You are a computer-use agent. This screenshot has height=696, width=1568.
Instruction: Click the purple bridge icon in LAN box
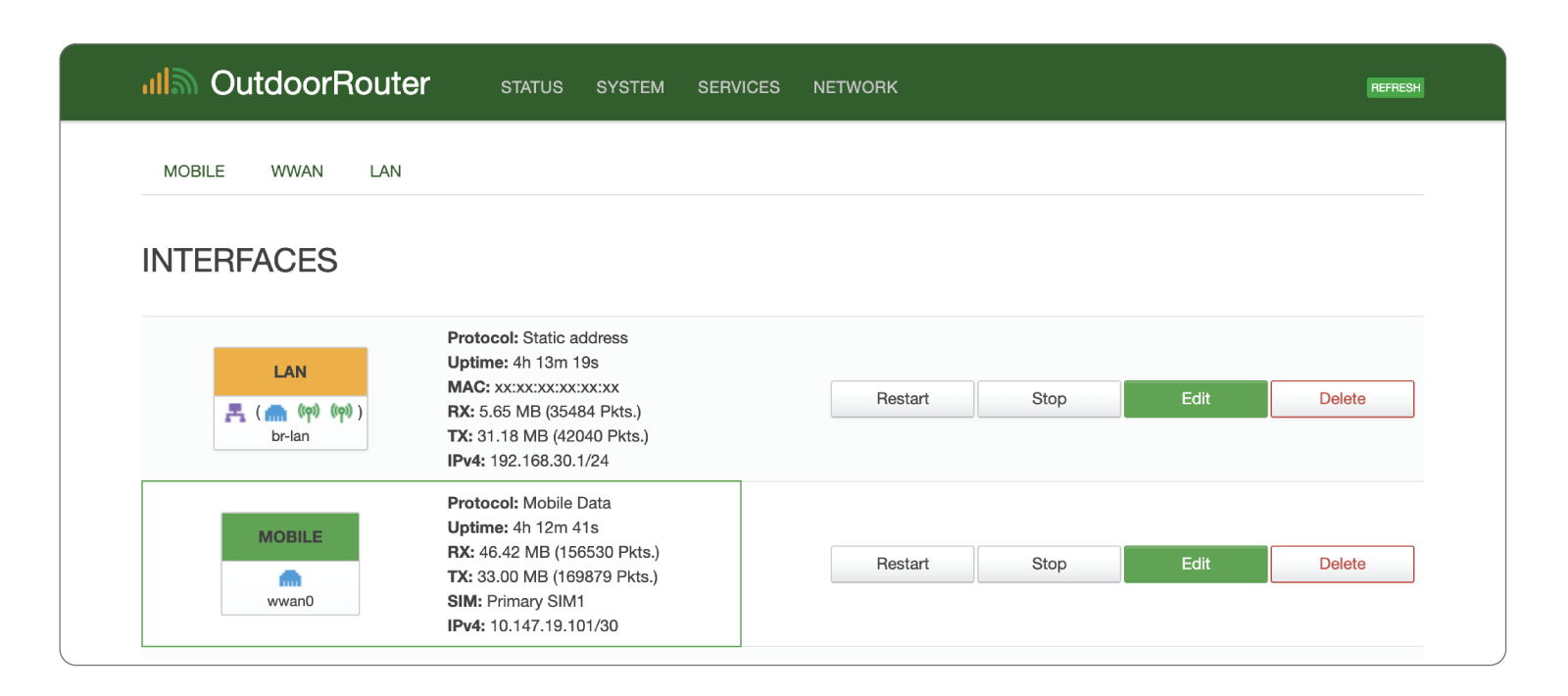pos(235,413)
